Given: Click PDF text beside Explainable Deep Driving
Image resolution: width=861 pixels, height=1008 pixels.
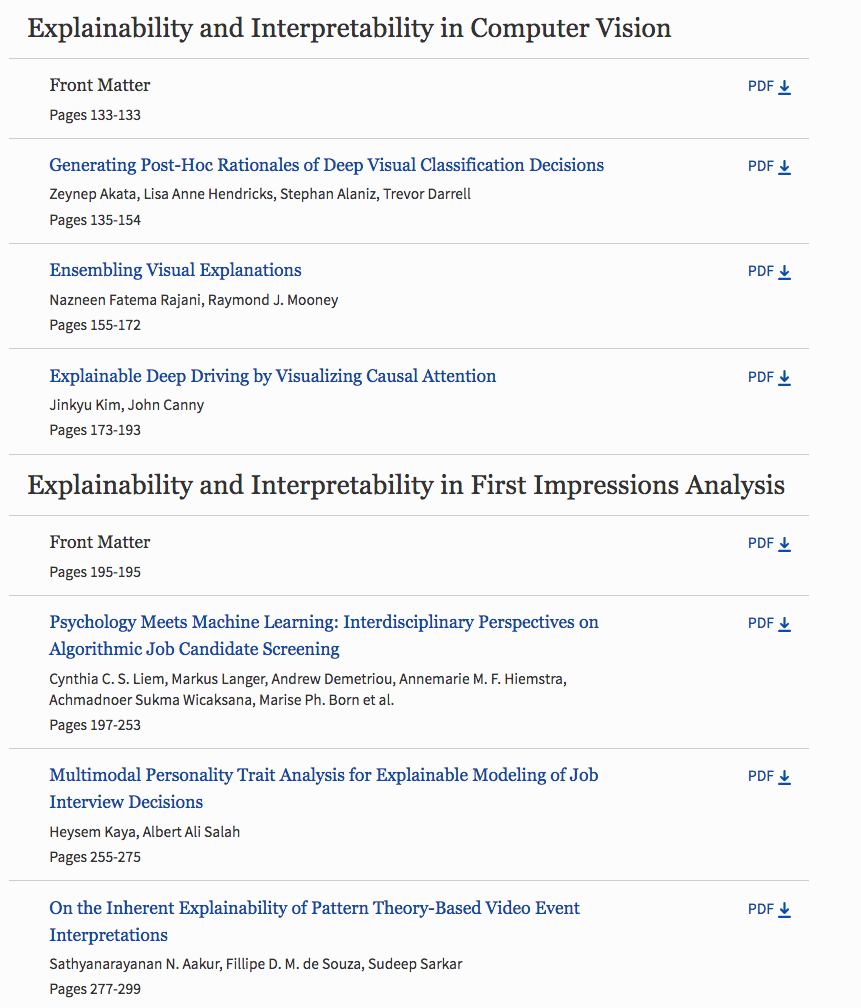Looking at the screenshot, I should [x=761, y=377].
